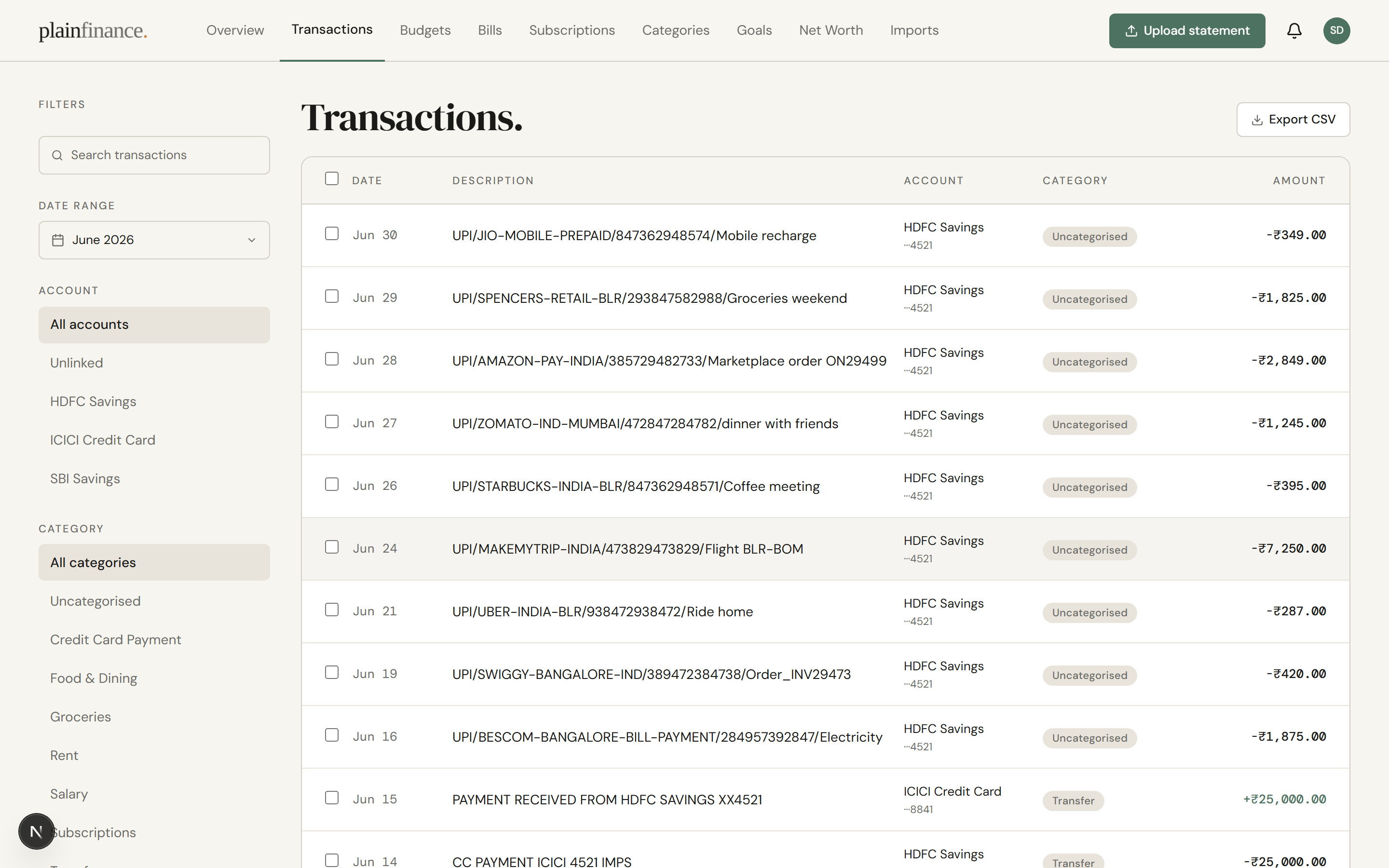1389x868 pixels.
Task: Open the Uncategorised tag on Zomato row
Action: pyautogui.click(x=1089, y=424)
